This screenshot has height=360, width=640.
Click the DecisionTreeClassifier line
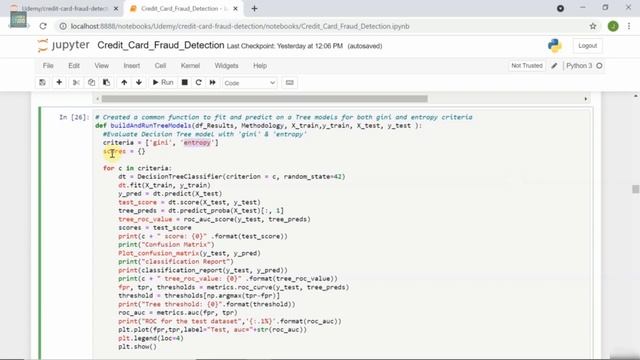tap(231, 177)
